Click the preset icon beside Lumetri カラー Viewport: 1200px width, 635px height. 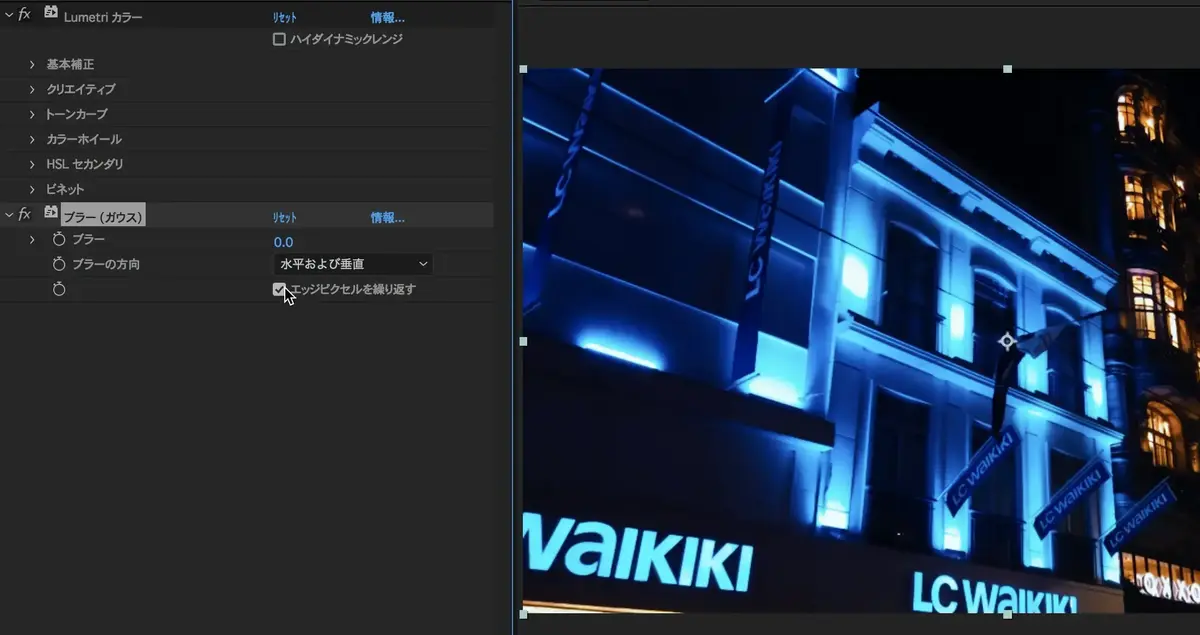click(x=51, y=14)
